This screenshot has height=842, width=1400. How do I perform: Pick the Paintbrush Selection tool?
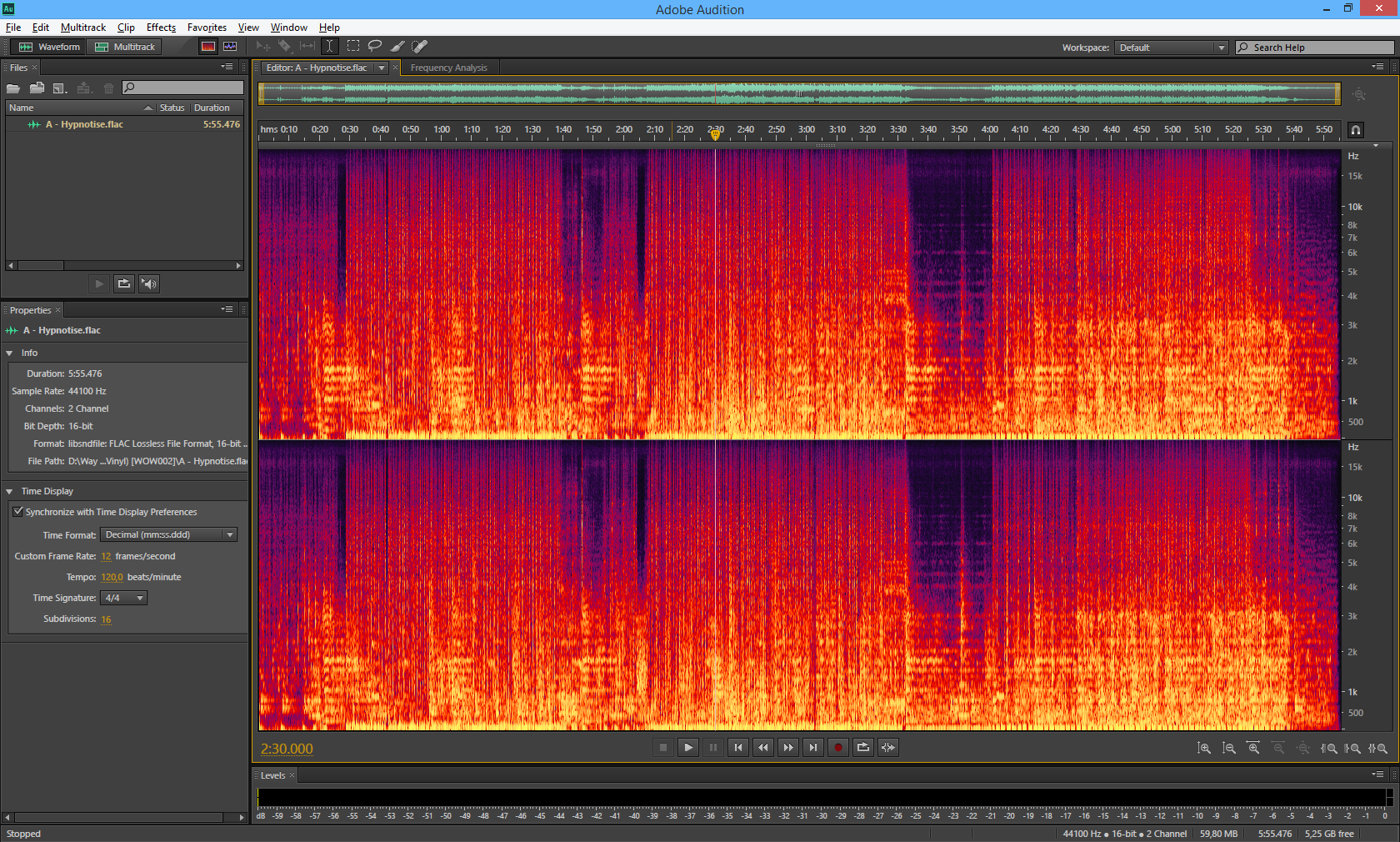click(x=397, y=47)
